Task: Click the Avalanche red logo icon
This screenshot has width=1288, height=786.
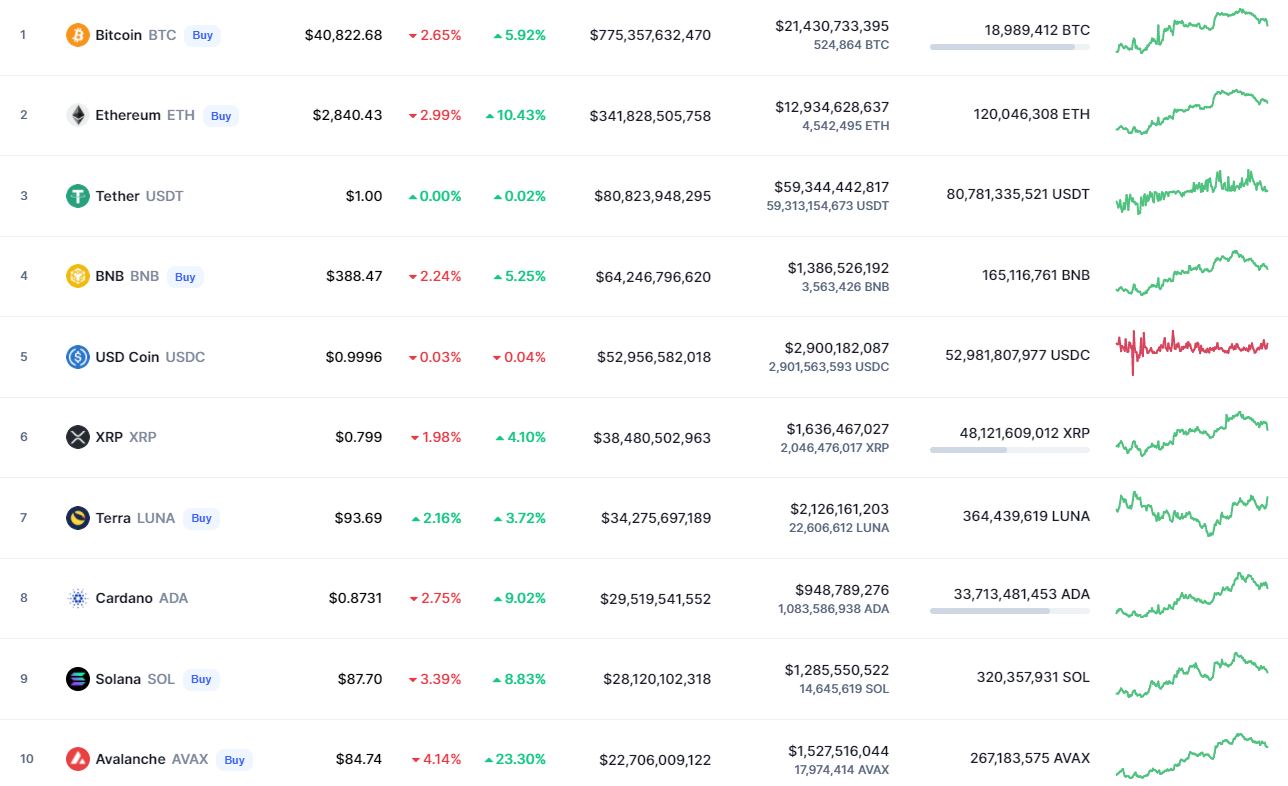Action: click(x=77, y=759)
